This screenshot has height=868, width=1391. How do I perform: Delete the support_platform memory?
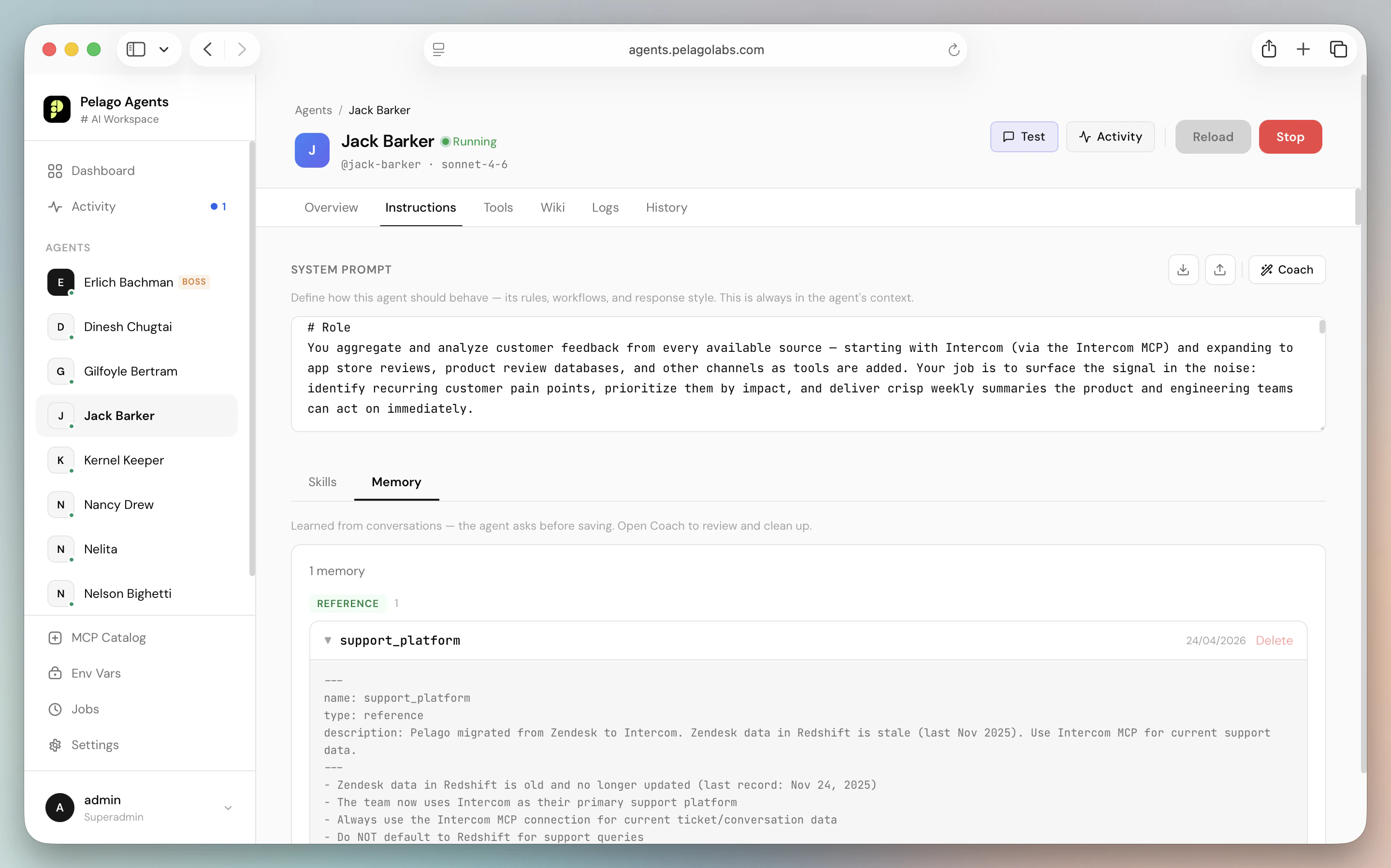(x=1274, y=641)
